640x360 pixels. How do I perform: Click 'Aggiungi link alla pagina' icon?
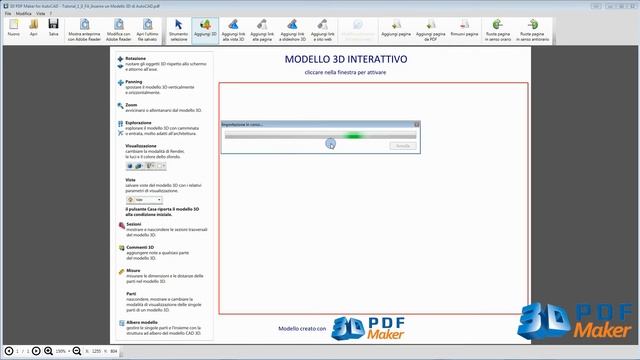262,30
